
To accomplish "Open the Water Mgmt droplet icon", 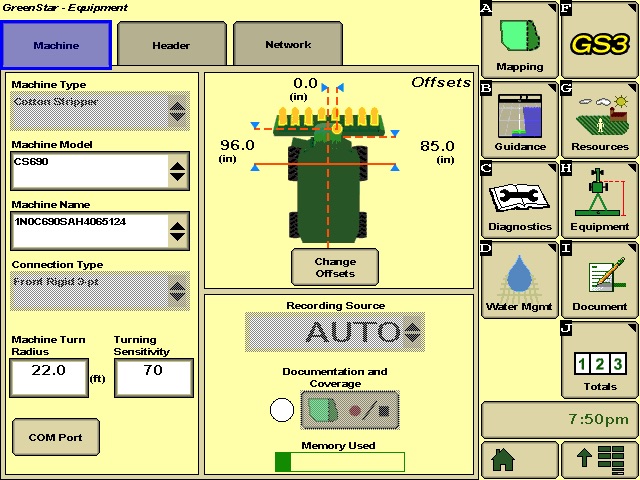I will click(x=519, y=280).
